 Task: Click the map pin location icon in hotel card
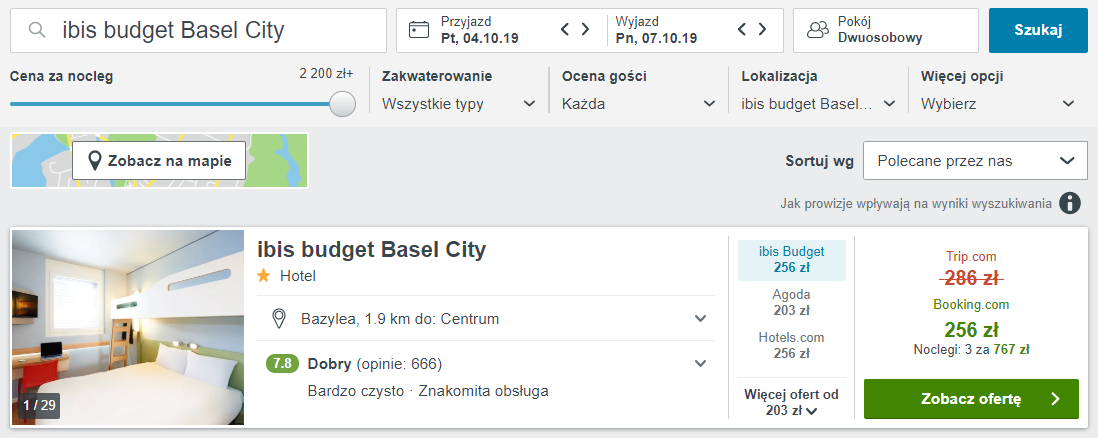coord(279,319)
